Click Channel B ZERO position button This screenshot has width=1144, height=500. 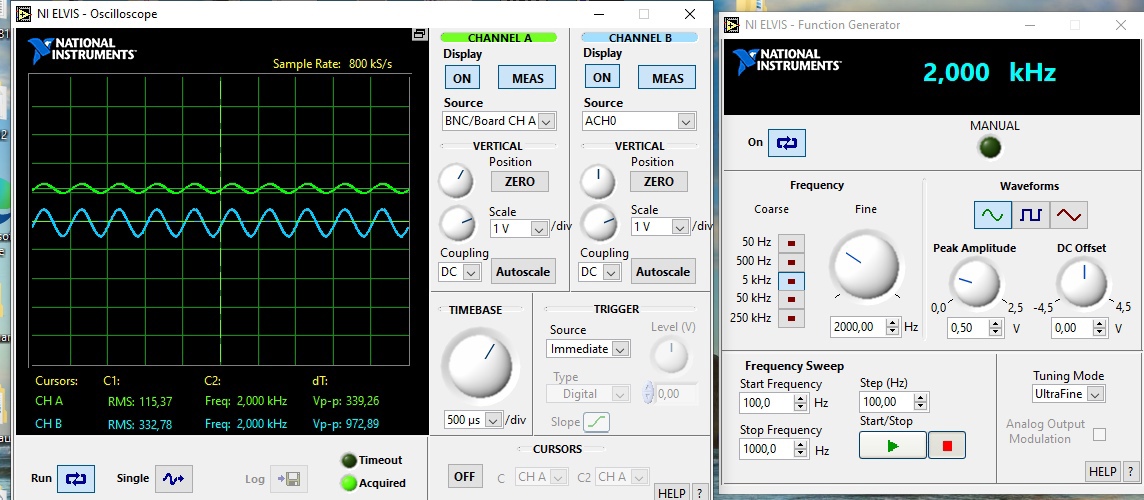tap(659, 181)
